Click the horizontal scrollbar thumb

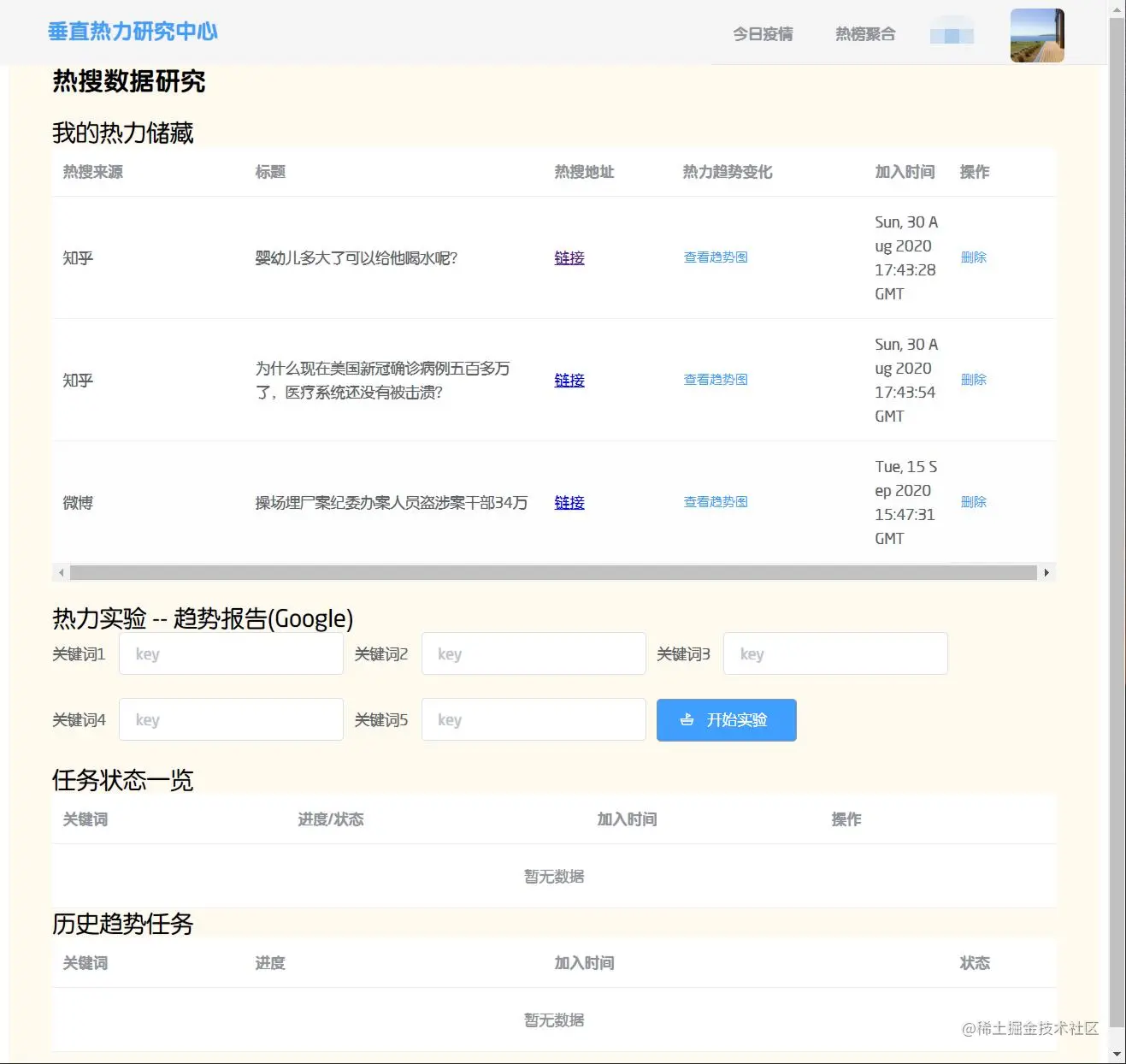553,572
